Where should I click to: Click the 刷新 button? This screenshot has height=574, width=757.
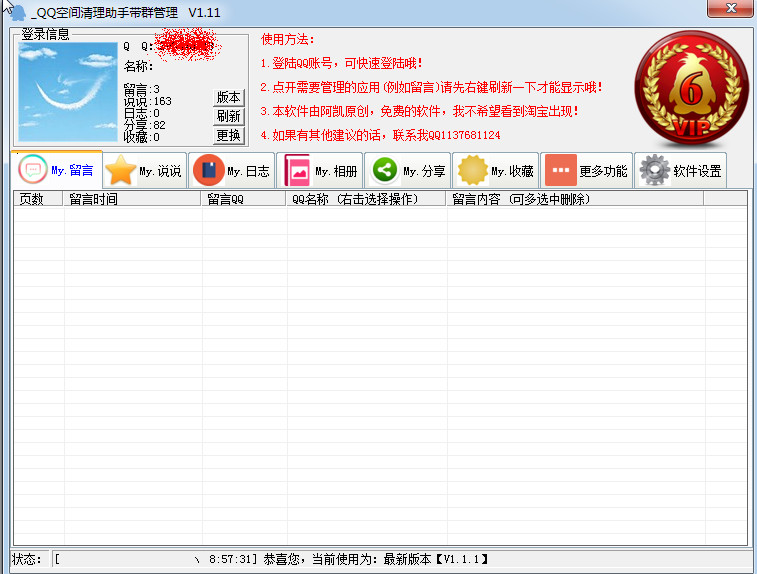229,116
